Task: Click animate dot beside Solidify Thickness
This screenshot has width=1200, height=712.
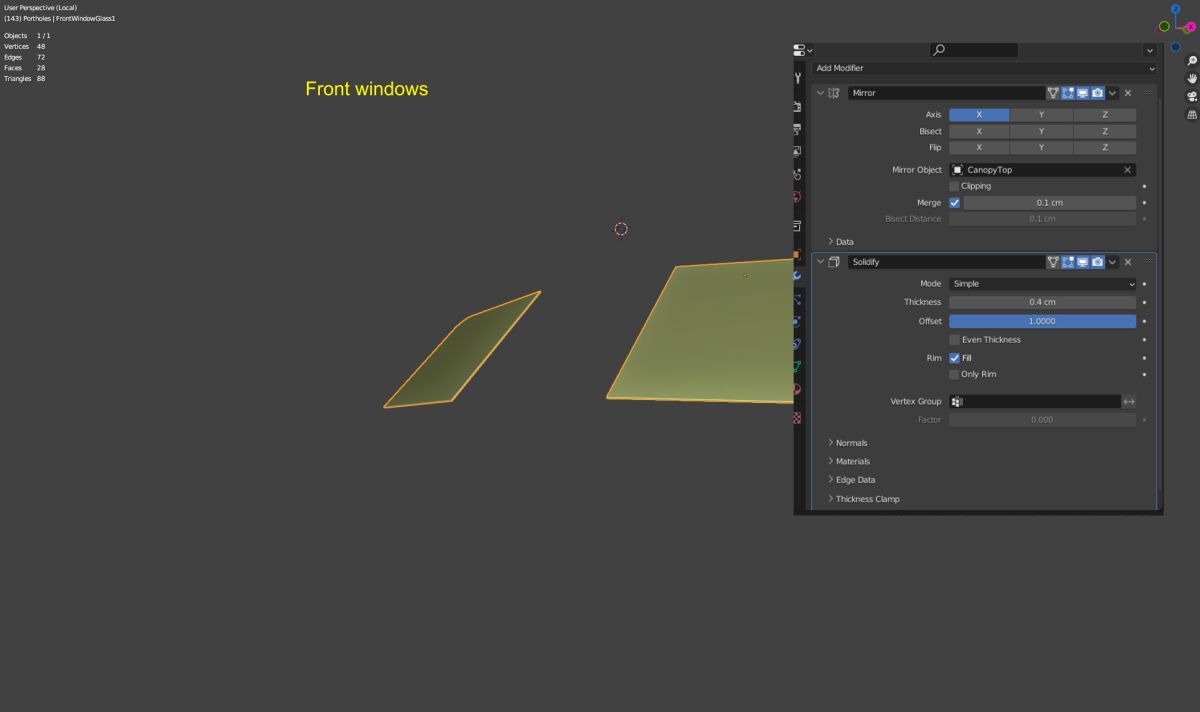Action: point(1144,302)
